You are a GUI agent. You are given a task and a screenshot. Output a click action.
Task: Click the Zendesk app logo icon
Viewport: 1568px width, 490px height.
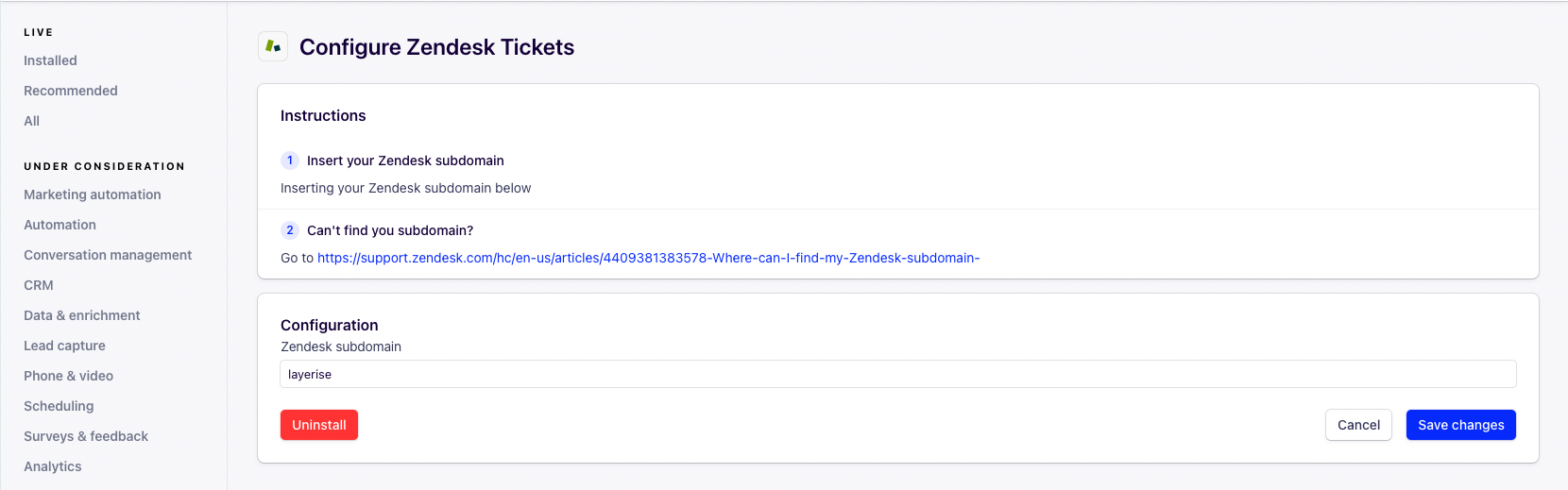[273, 46]
